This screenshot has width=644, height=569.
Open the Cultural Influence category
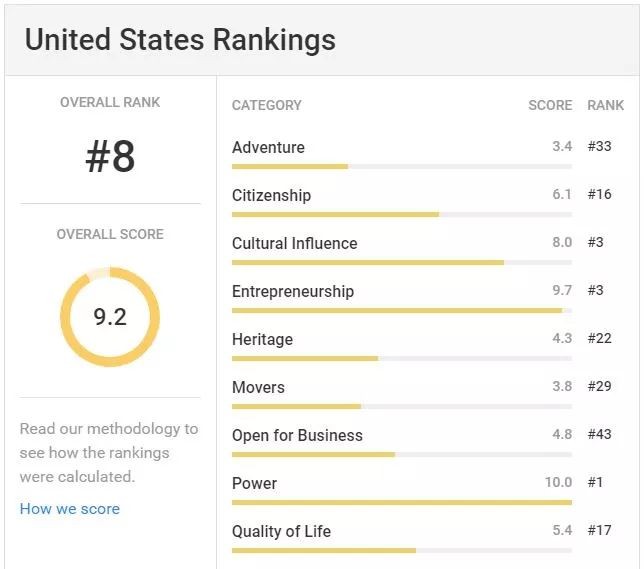click(x=294, y=244)
